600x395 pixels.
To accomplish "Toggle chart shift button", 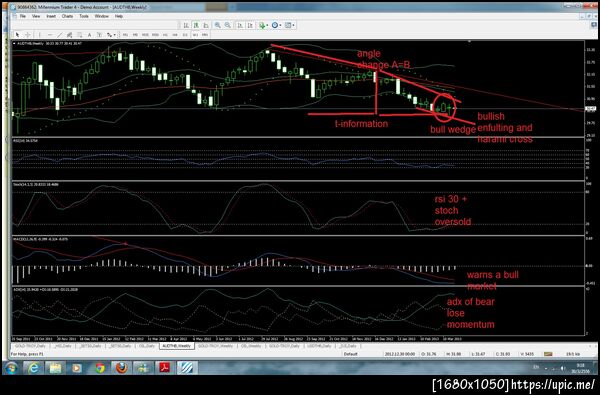I will (250, 25).
